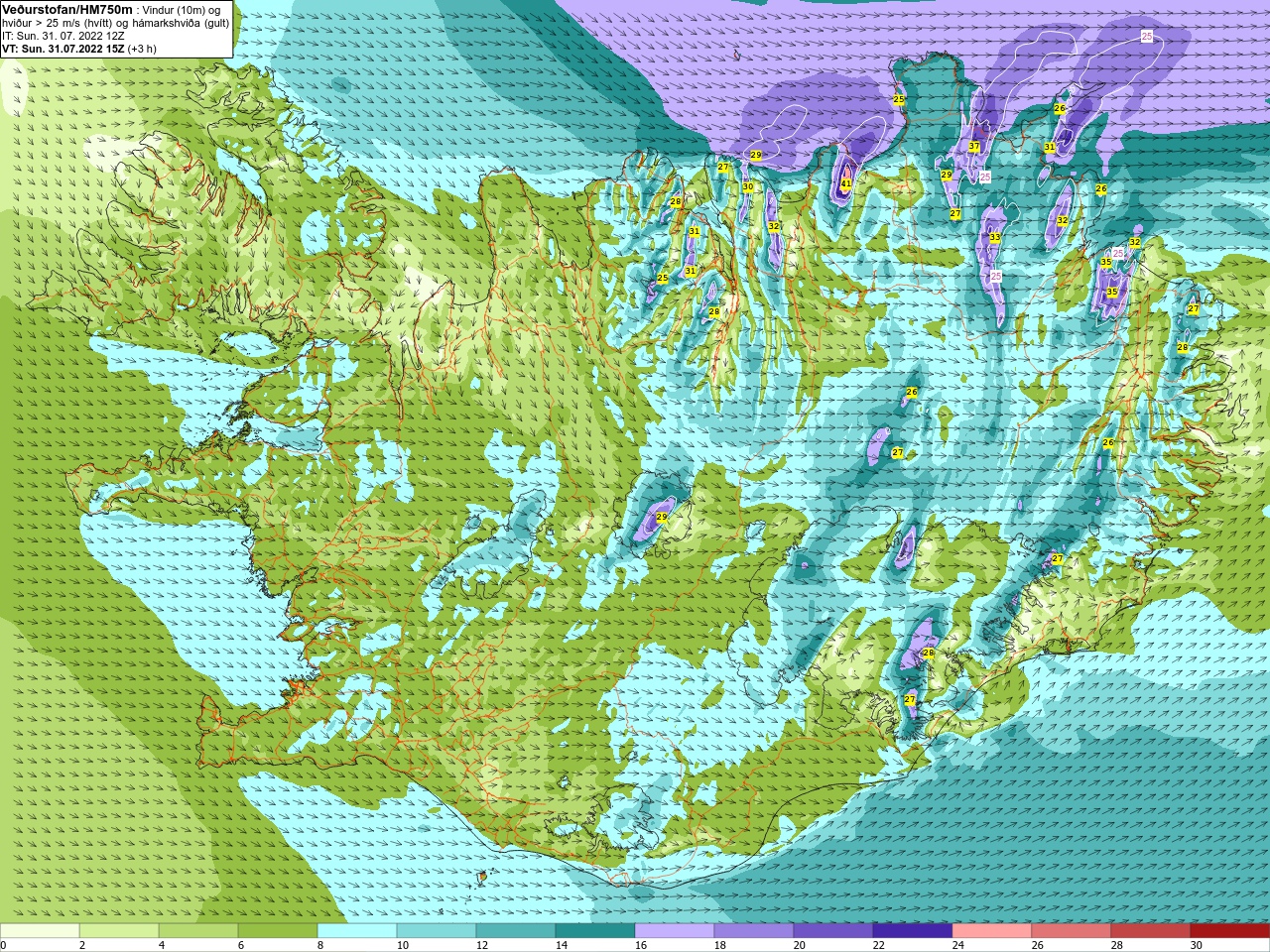This screenshot has width=1270, height=952.
Task: Click the scale label 12 on the color bar
Action: [x=482, y=945]
